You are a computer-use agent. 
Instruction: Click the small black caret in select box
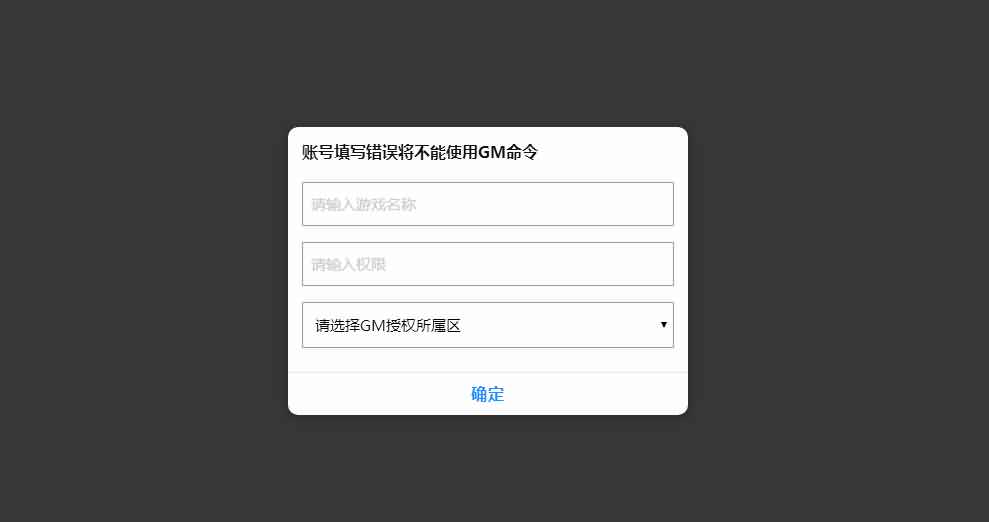(664, 324)
